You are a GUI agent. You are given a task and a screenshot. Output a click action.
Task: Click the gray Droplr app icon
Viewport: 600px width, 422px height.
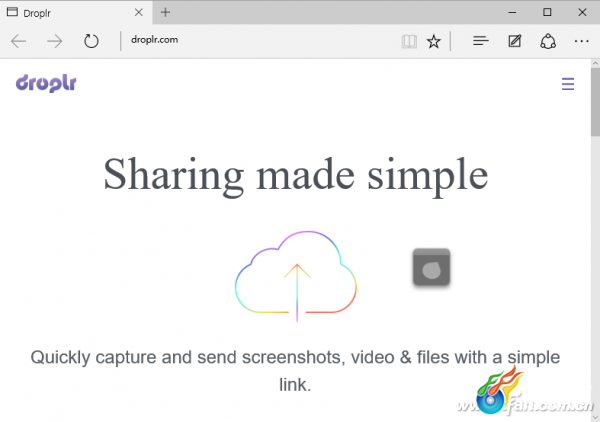(431, 267)
